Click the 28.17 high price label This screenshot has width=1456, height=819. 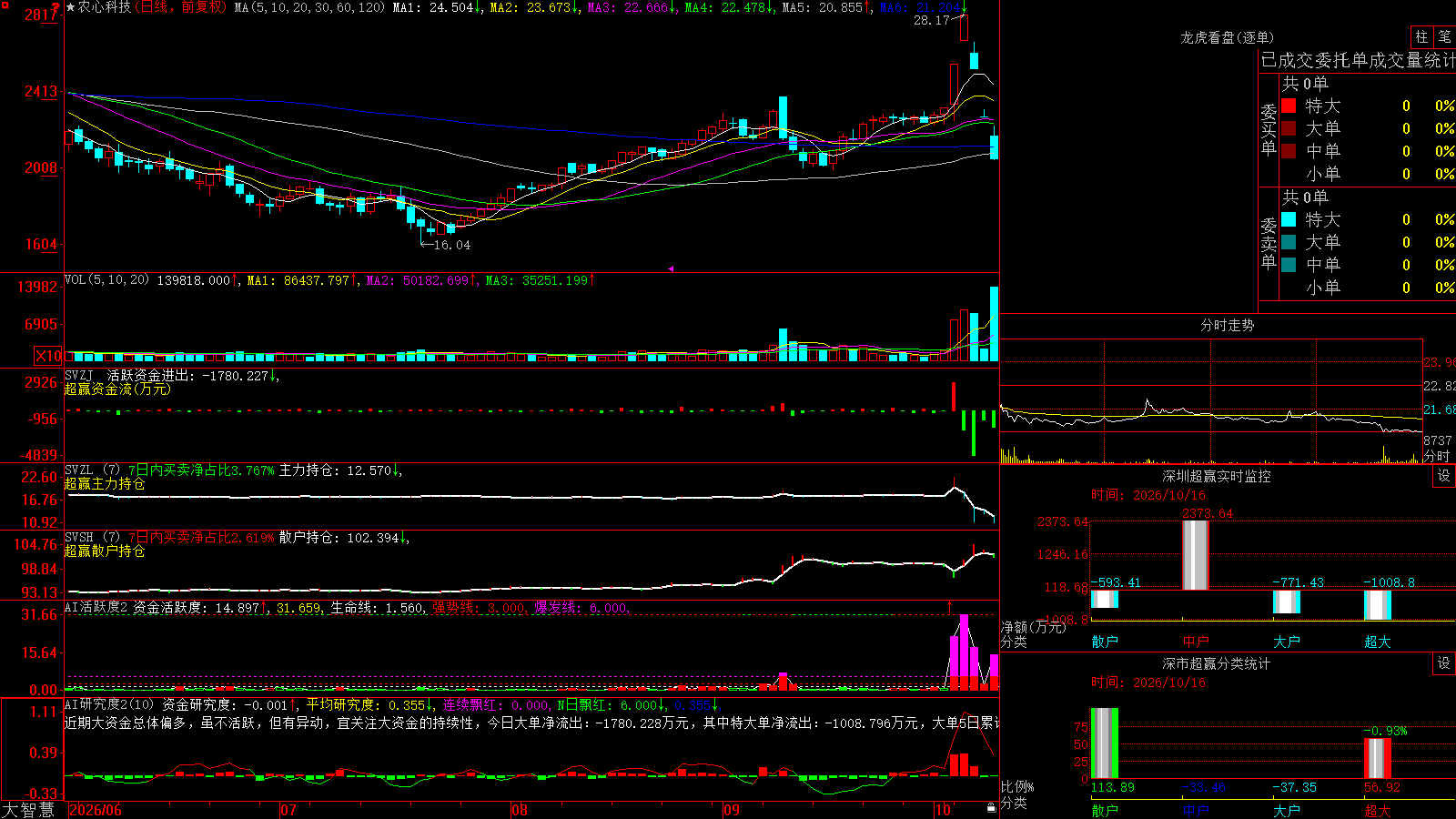click(x=932, y=20)
